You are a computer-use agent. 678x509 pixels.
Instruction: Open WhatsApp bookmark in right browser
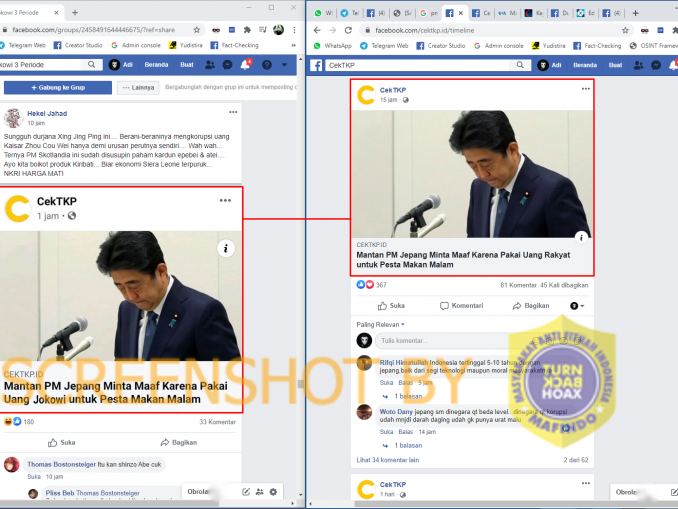pyautogui.click(x=333, y=46)
